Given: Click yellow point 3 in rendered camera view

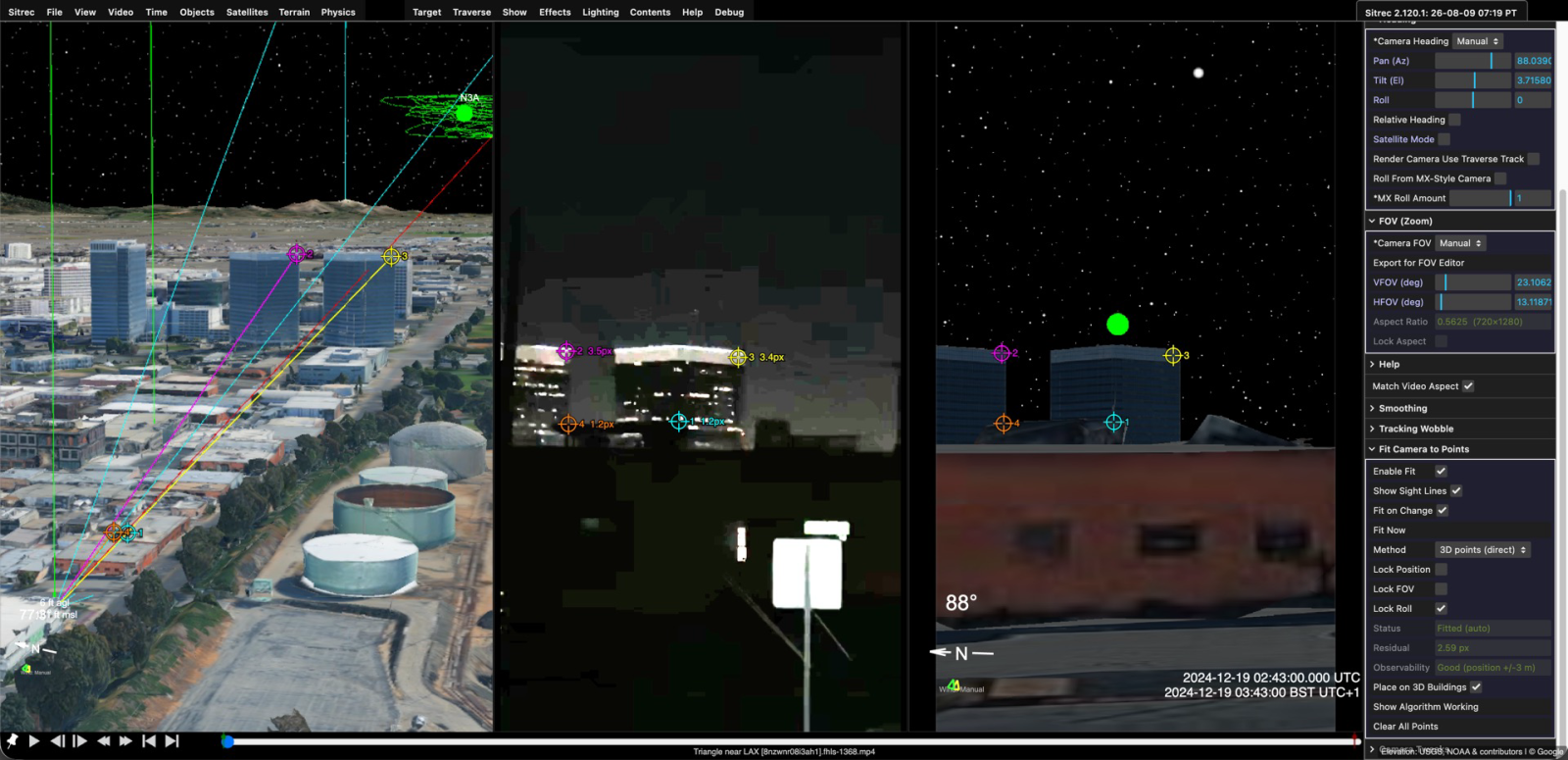Looking at the screenshot, I should click(x=1173, y=355).
